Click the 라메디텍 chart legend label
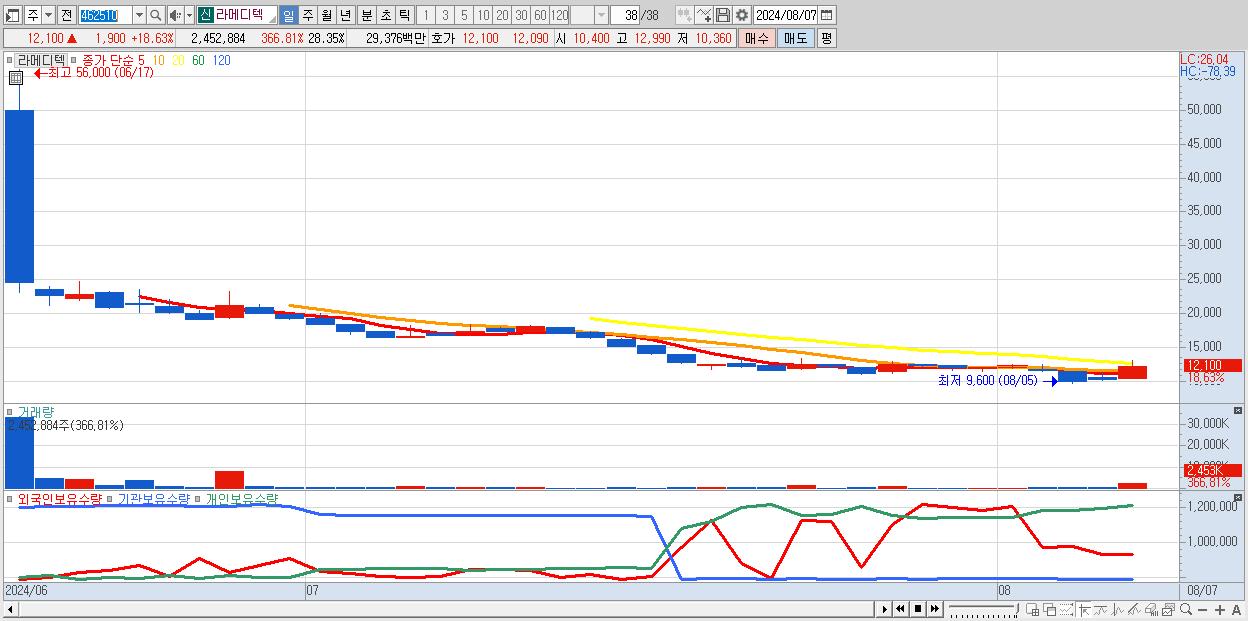The width and height of the screenshot is (1248, 621). (x=41, y=60)
